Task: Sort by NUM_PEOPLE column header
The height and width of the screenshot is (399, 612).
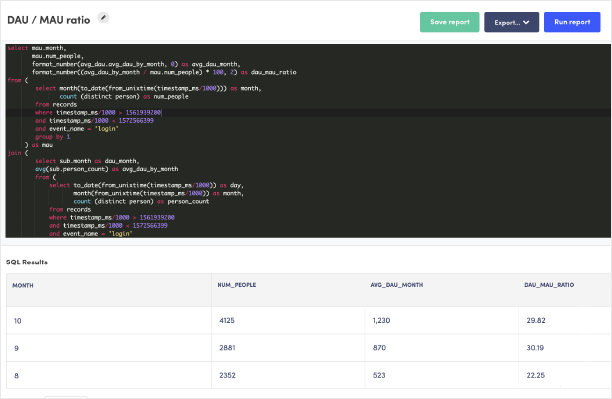Action: [237, 285]
